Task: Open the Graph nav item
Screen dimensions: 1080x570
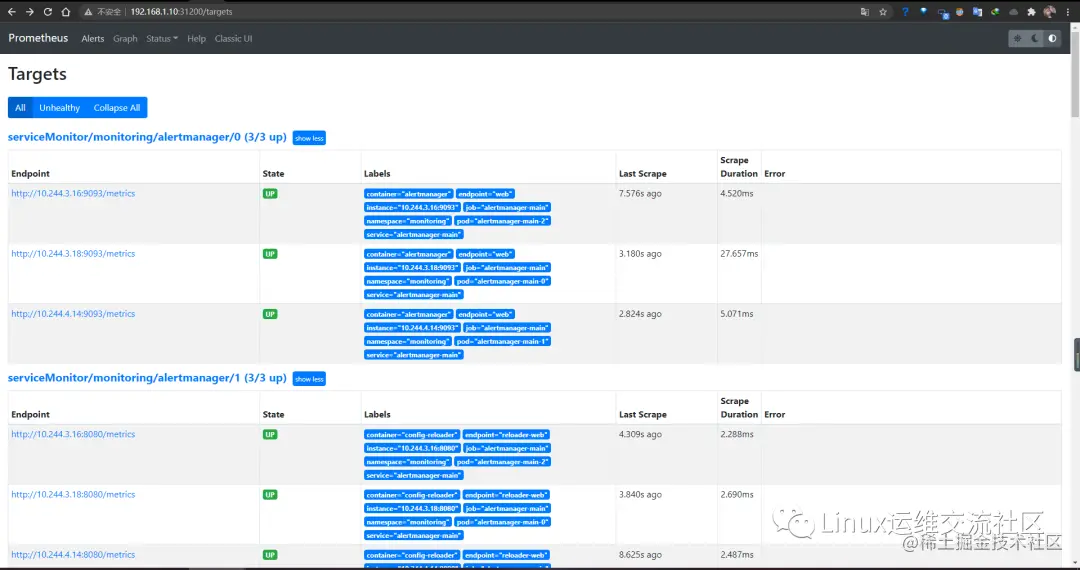Action: click(125, 39)
